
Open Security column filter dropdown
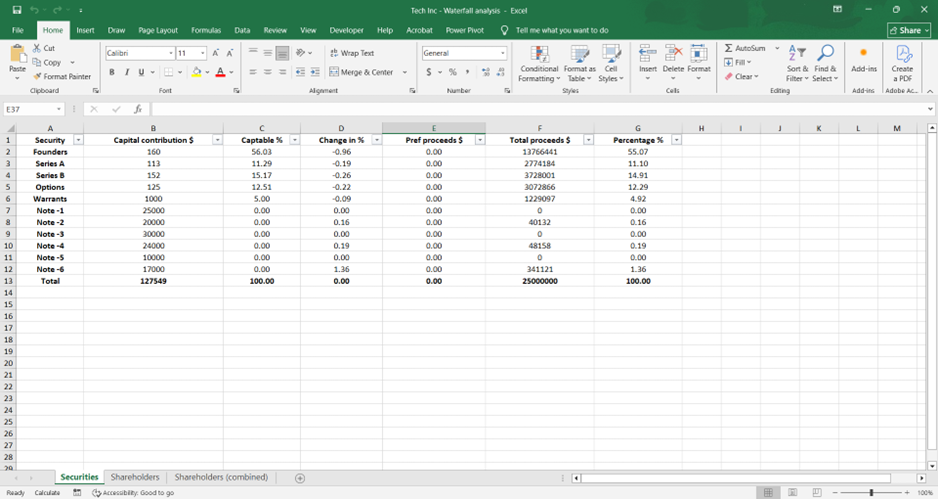pos(78,140)
